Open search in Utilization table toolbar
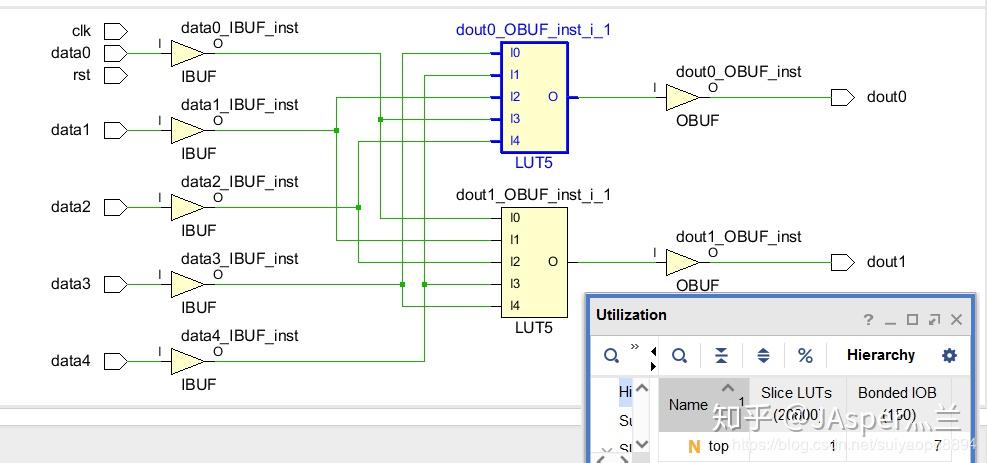The height and width of the screenshot is (463, 987). (679, 356)
